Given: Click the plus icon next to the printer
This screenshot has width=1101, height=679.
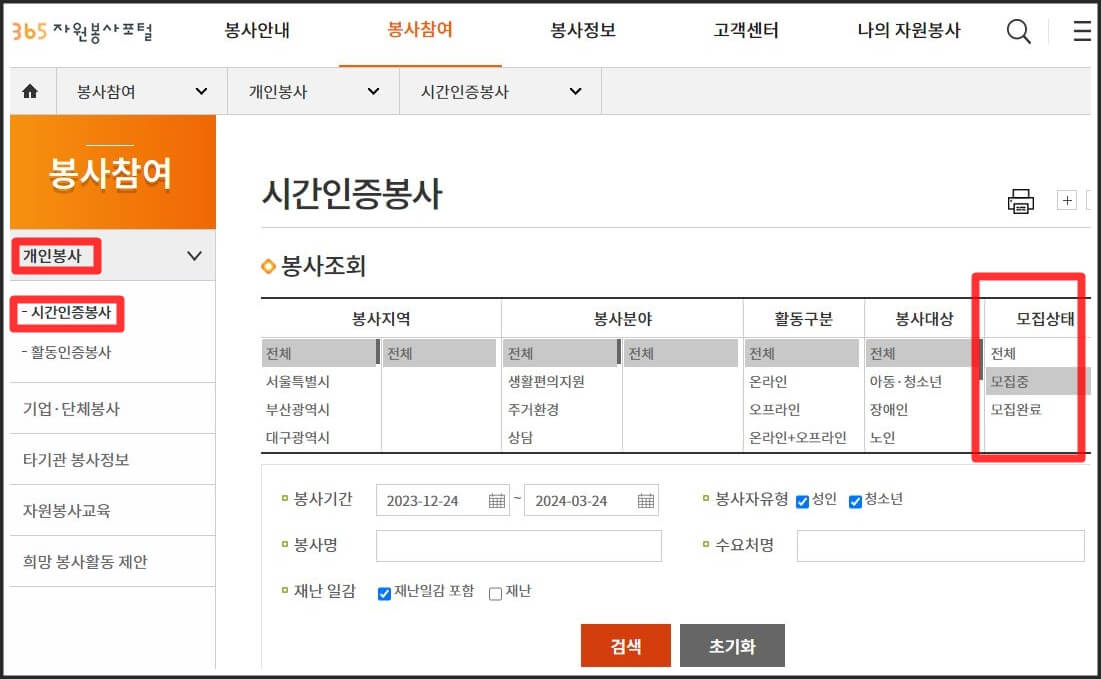Looking at the screenshot, I should (x=1066, y=199).
